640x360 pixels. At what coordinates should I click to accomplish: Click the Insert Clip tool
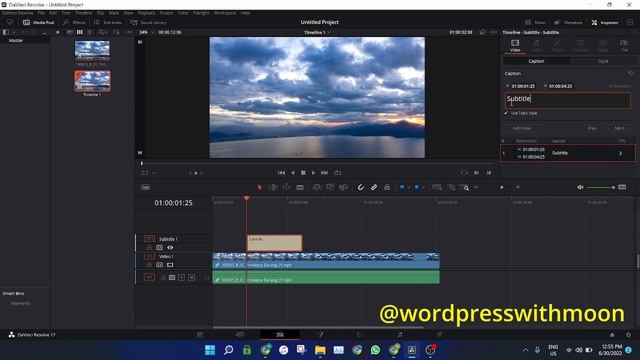coord(317,187)
